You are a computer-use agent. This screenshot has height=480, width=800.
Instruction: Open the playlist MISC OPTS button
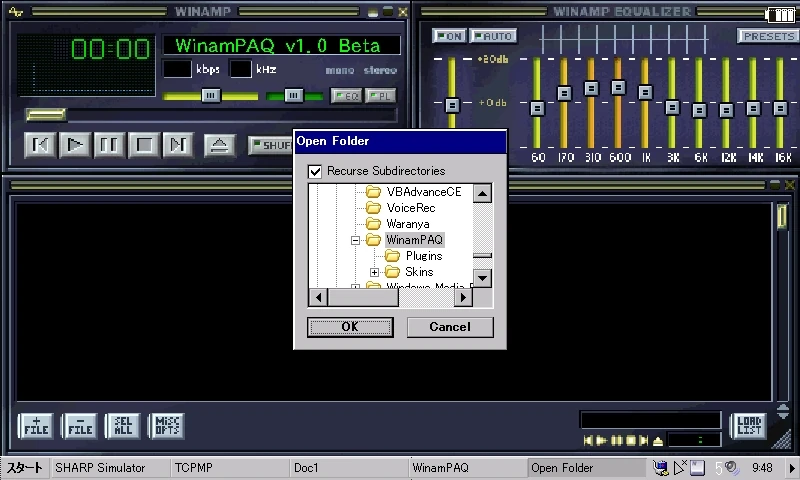167,426
